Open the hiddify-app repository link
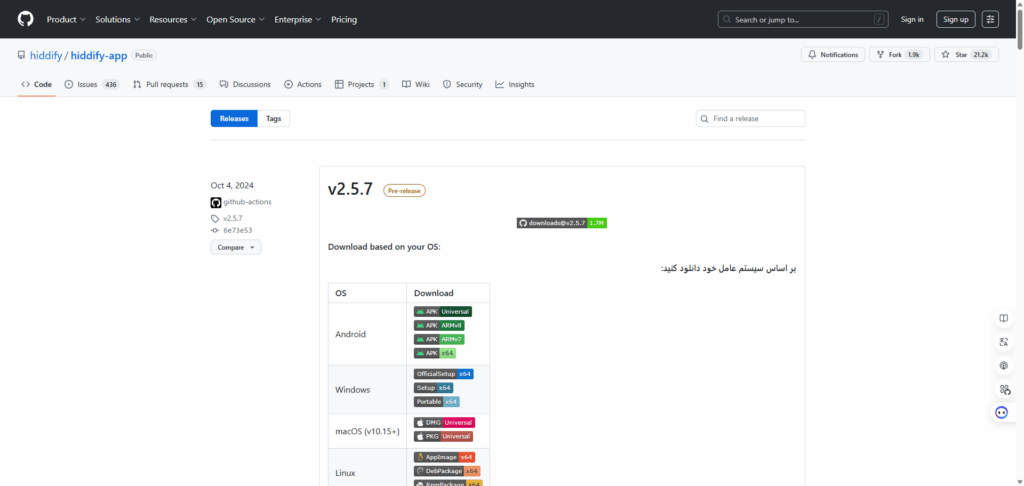 point(99,56)
